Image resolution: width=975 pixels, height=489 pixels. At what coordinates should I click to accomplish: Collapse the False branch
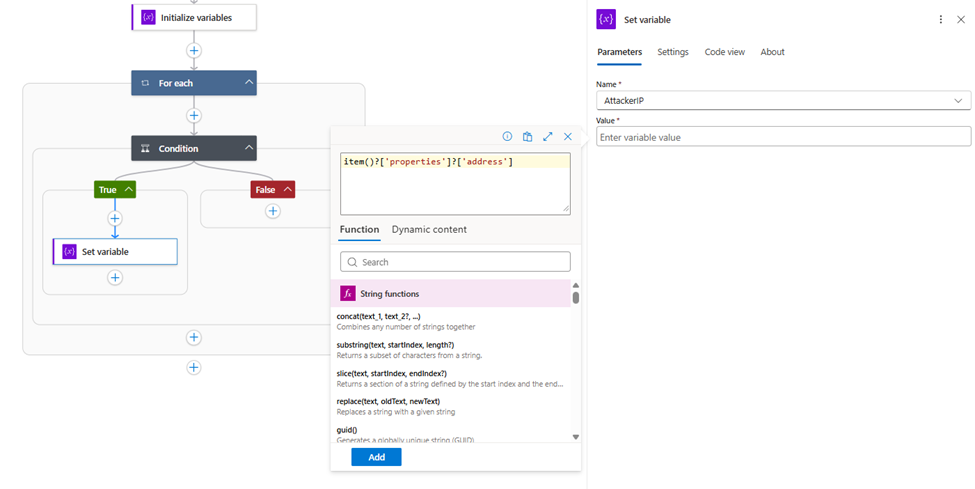pyautogui.click(x=287, y=190)
